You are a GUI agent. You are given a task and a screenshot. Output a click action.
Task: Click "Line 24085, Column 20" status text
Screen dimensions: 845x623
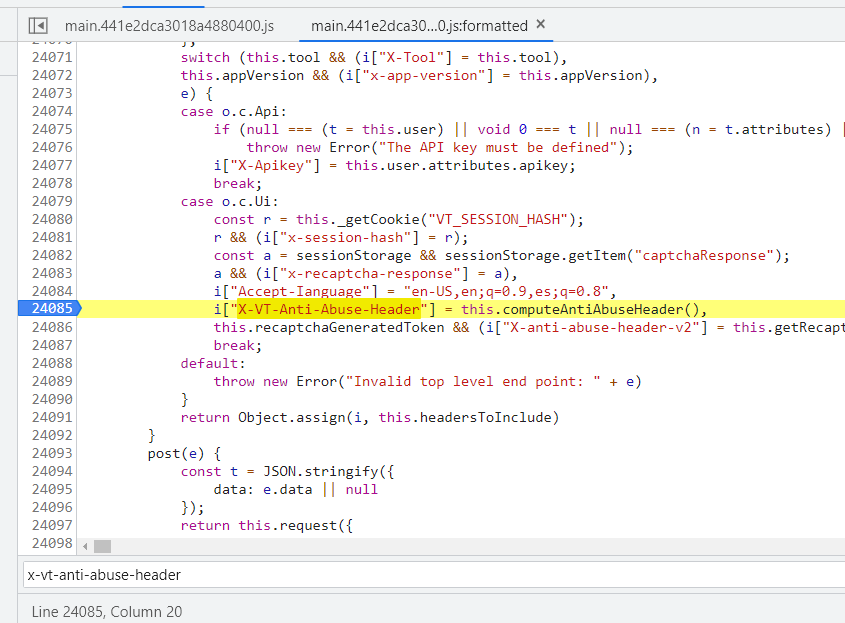tap(107, 612)
